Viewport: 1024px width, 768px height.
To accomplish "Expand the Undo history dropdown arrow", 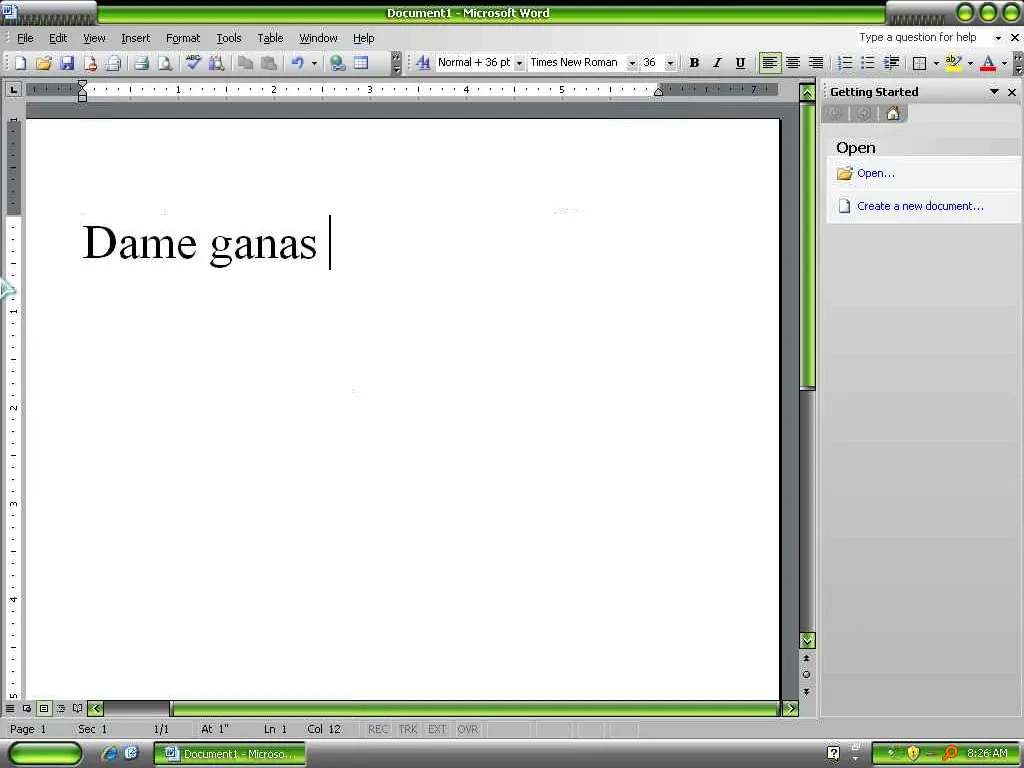I will (x=314, y=63).
